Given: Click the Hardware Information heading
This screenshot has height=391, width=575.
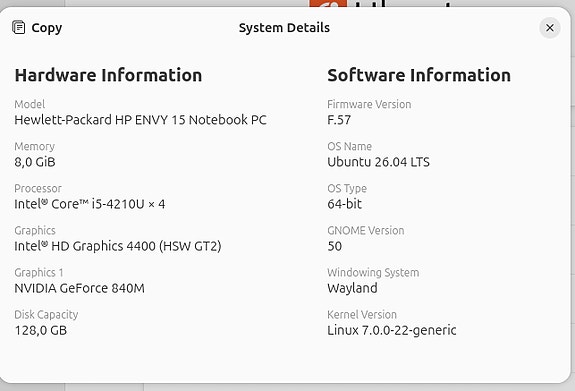Looking at the screenshot, I should pos(108,75).
